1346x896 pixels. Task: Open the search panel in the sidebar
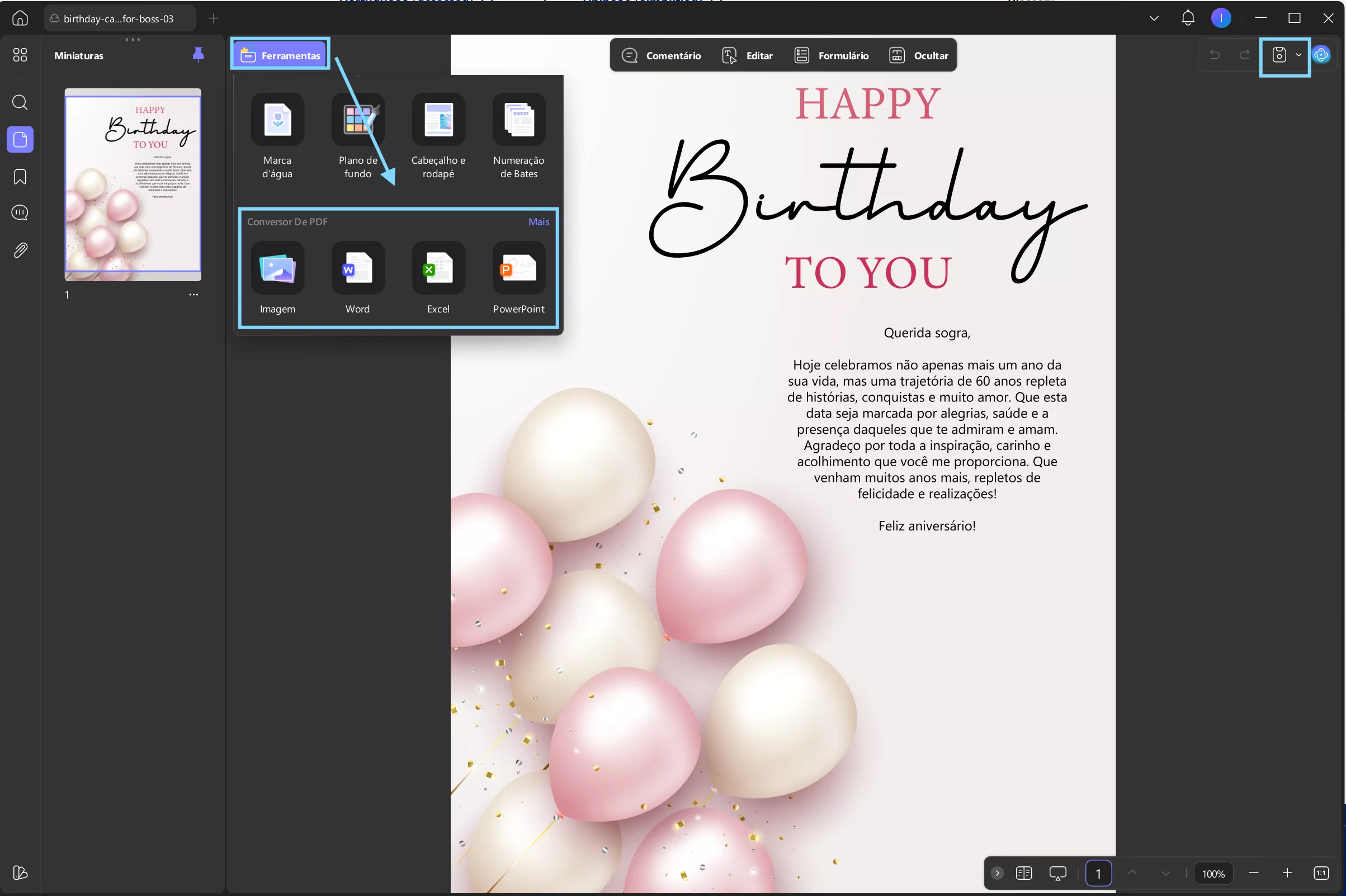(x=20, y=102)
